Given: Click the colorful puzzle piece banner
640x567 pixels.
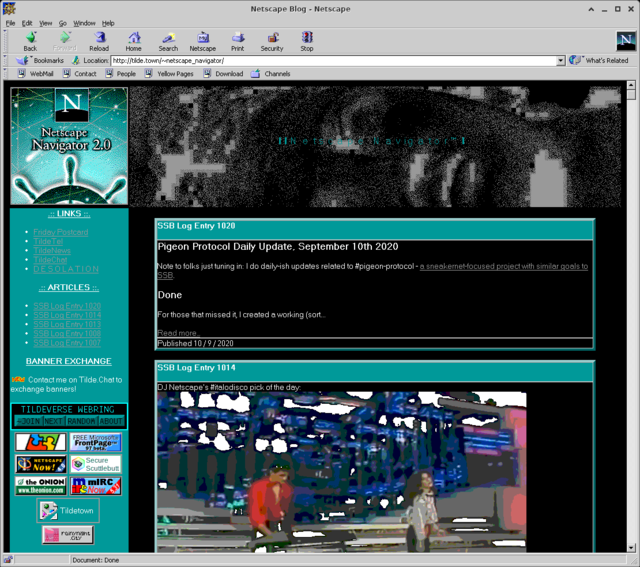Looking at the screenshot, I should (41, 442).
